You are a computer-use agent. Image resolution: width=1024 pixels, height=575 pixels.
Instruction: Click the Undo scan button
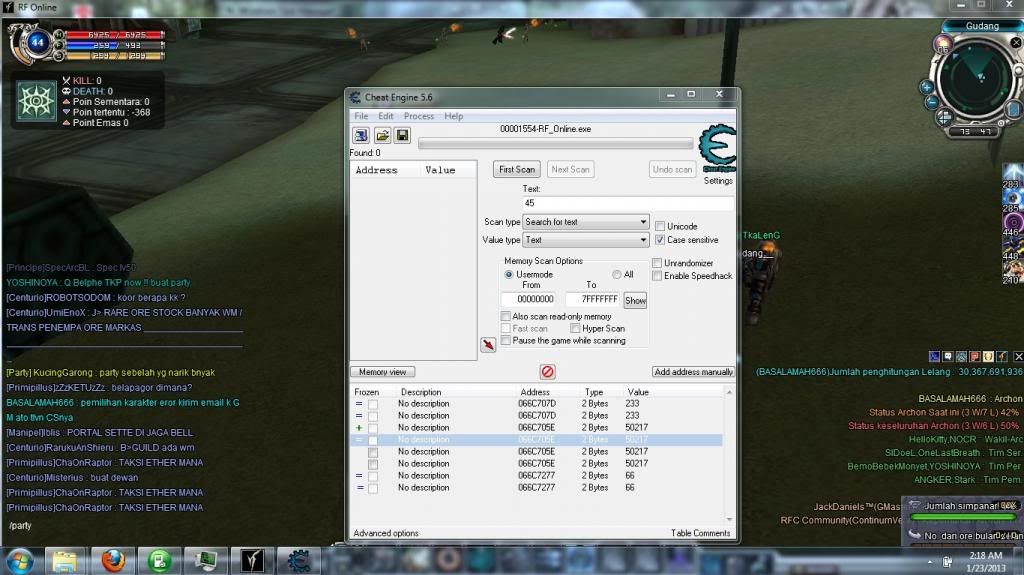coord(672,169)
